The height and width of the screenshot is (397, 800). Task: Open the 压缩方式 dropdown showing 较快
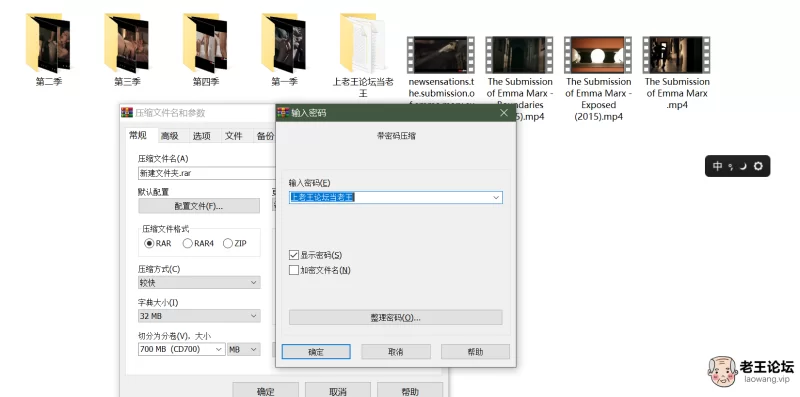click(199, 282)
